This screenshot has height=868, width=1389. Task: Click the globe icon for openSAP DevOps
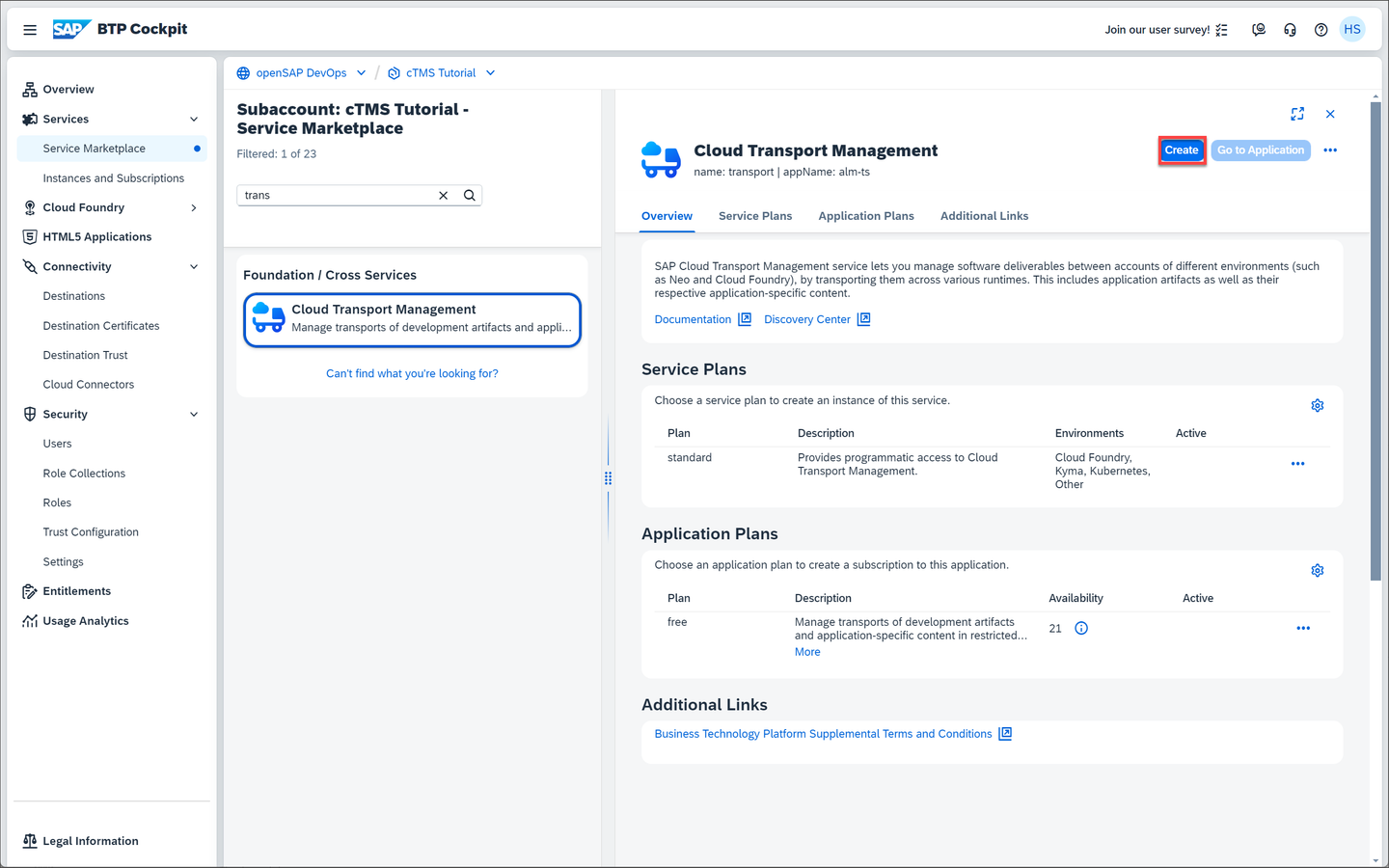pyautogui.click(x=243, y=73)
